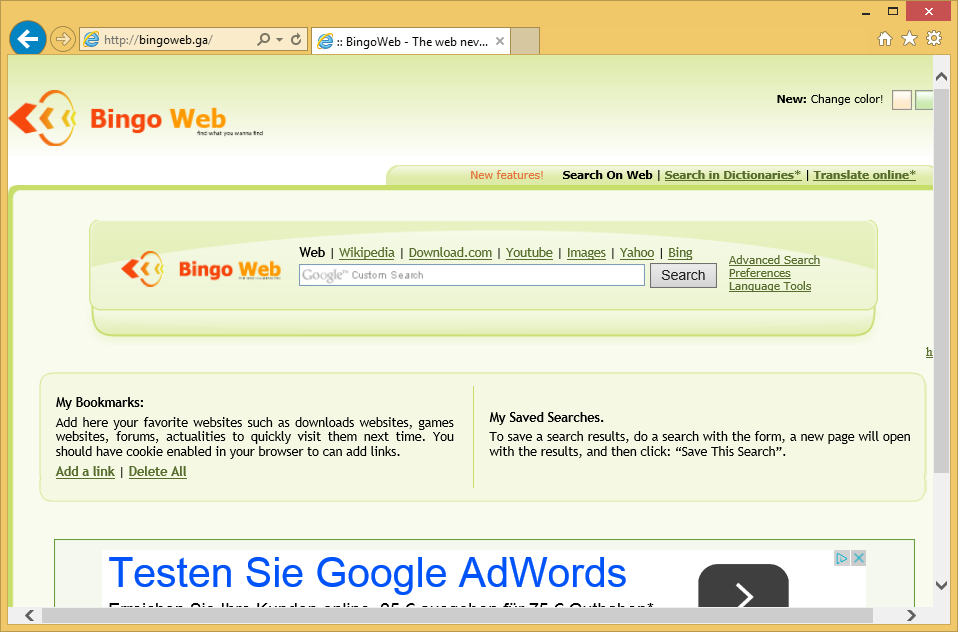Open the address bar dropdown arrow

(x=279, y=40)
